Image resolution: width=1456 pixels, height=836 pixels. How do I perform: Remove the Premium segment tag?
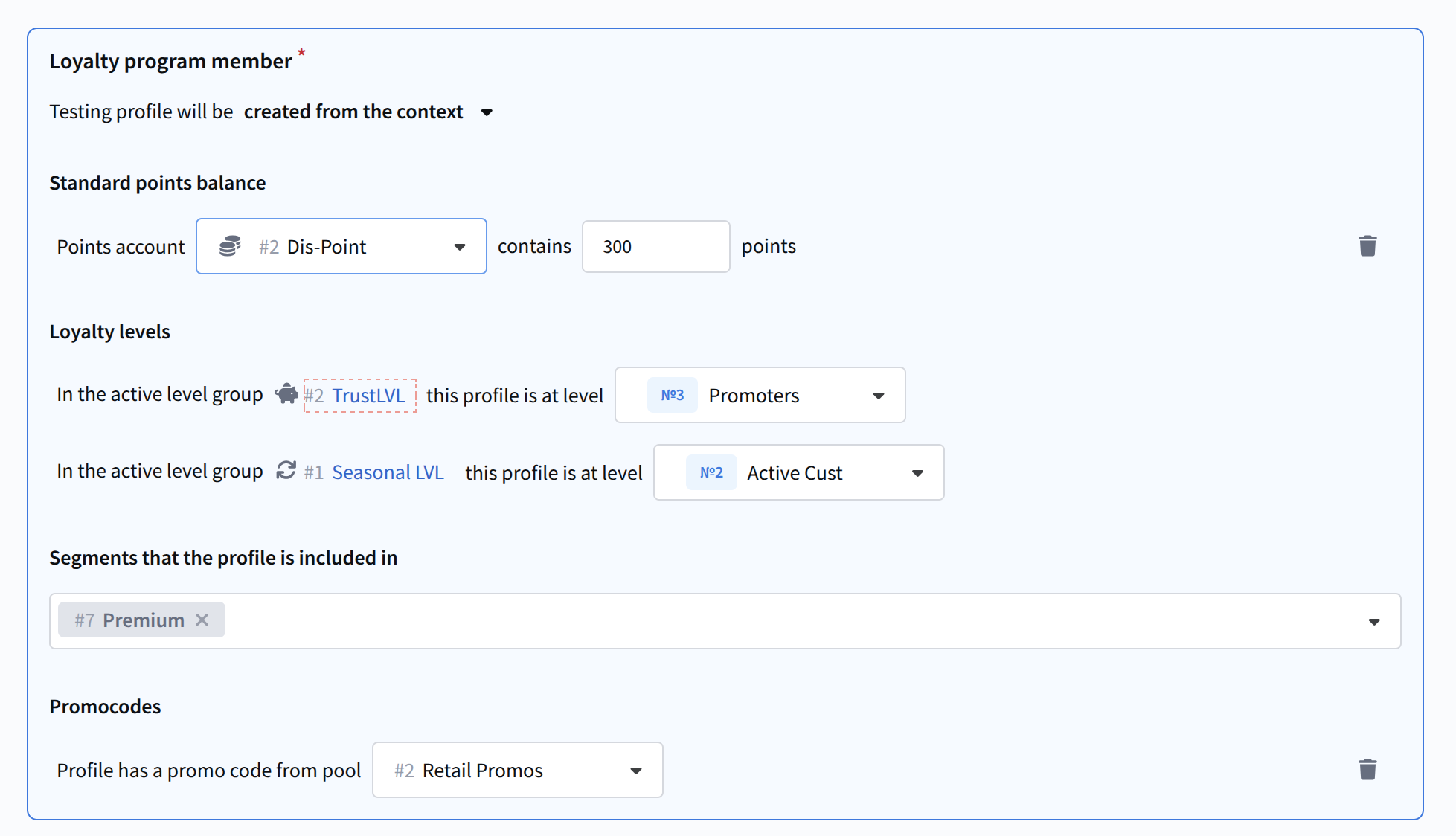tap(202, 620)
